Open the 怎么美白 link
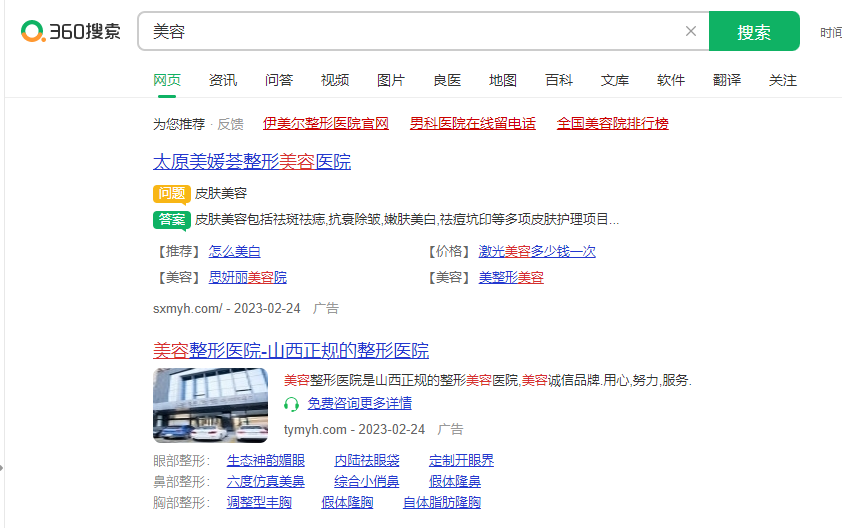 pos(235,251)
